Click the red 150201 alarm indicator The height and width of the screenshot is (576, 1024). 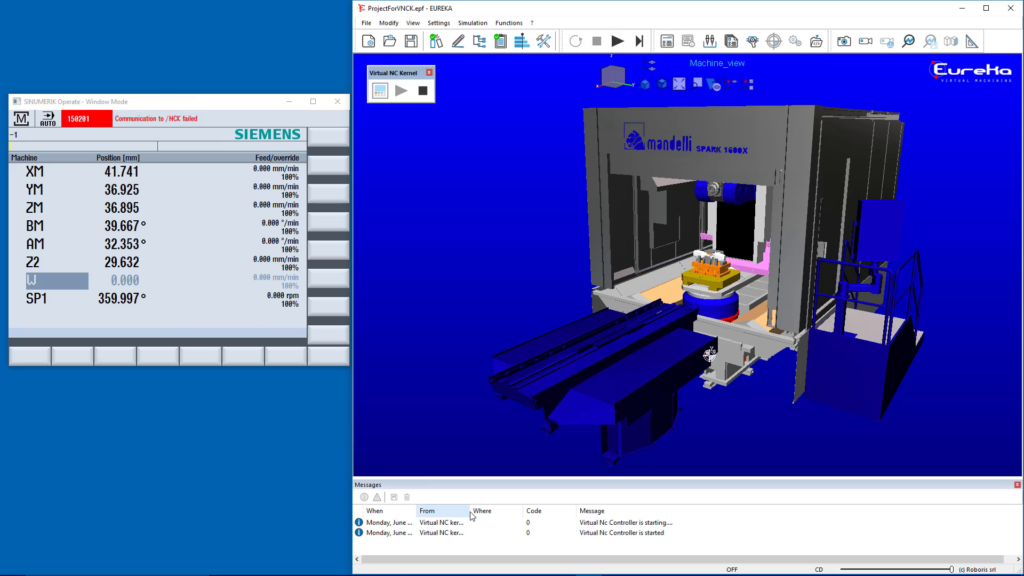pyautogui.click(x=86, y=118)
